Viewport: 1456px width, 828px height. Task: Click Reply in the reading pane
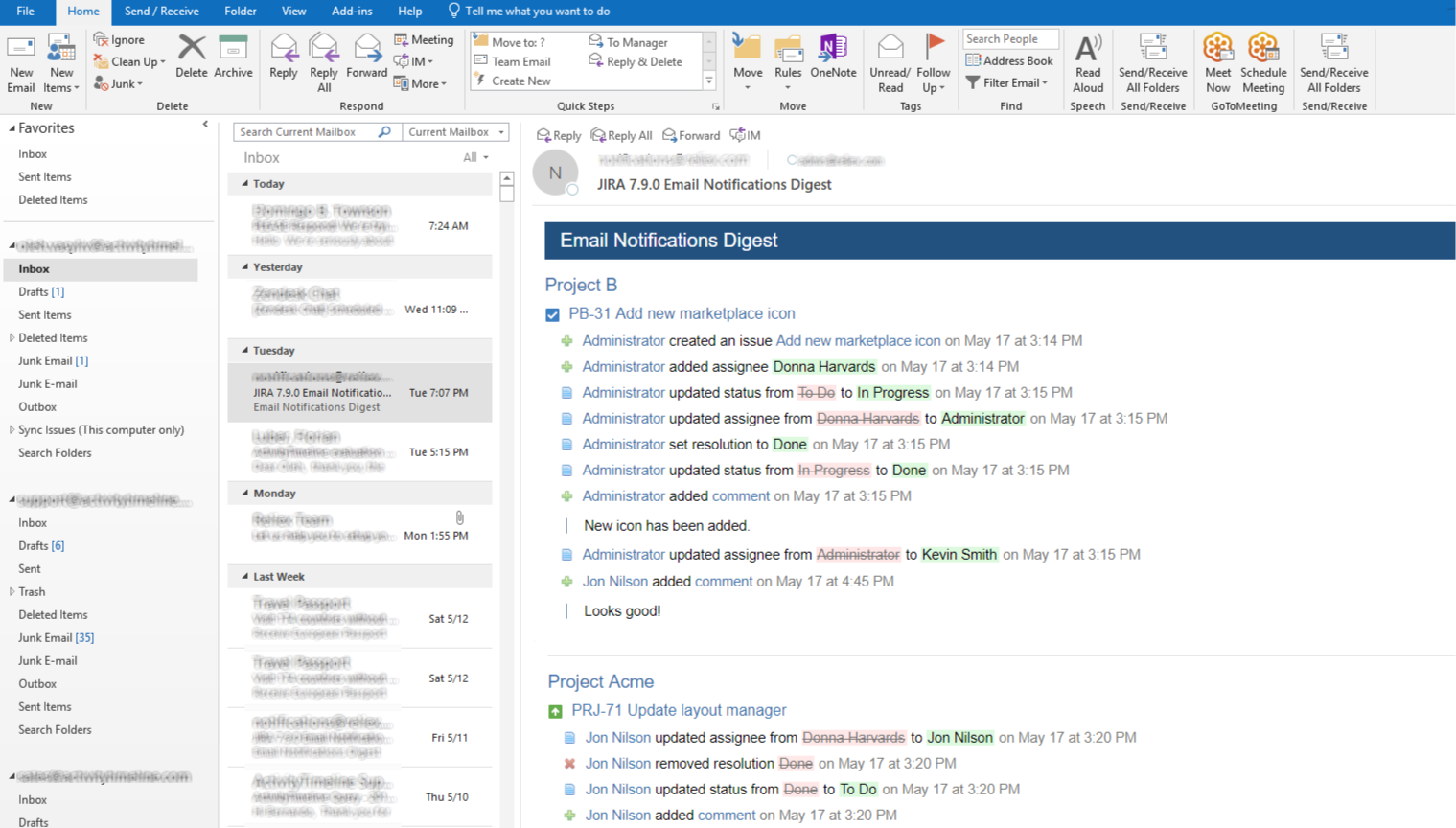click(559, 135)
